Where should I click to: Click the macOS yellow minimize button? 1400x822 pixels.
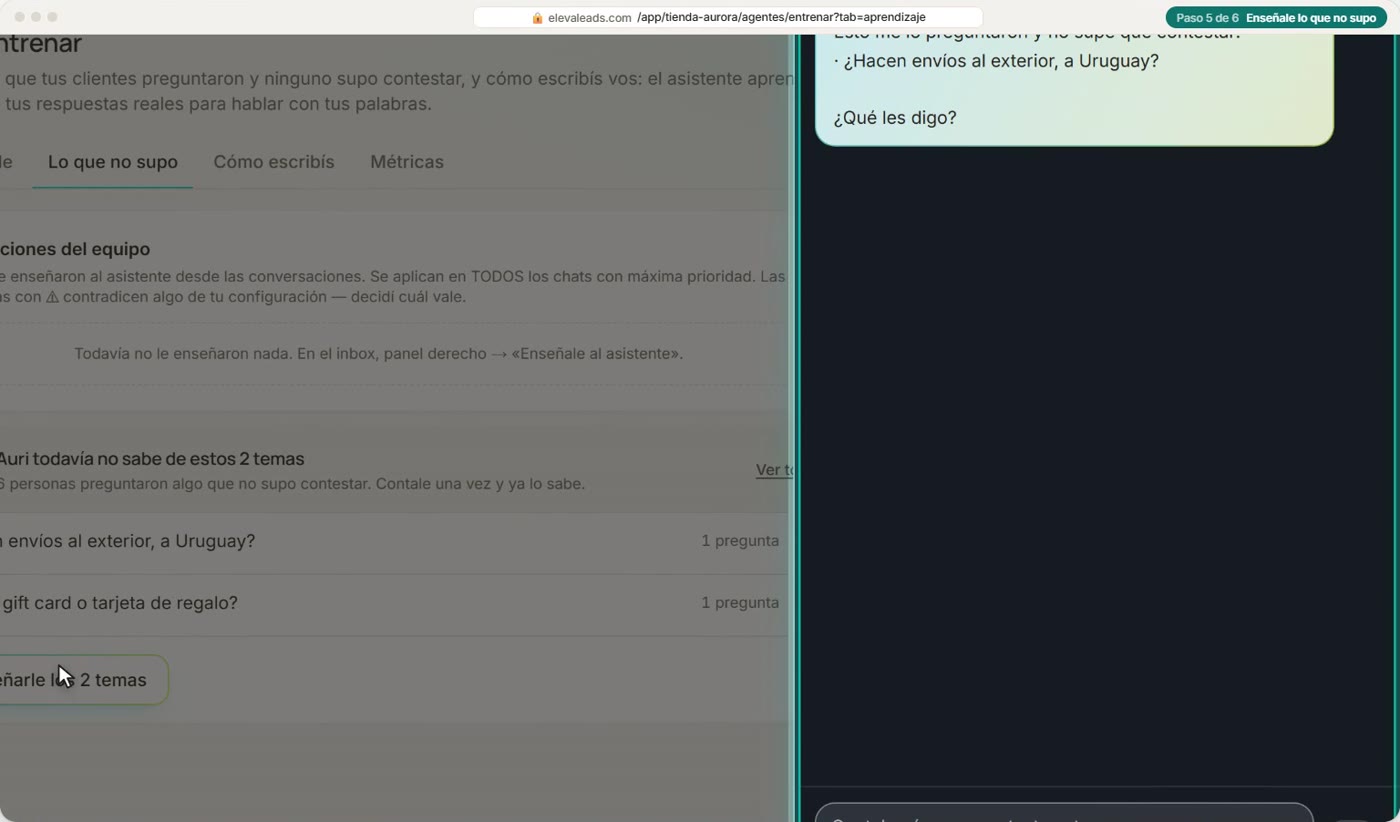pyautogui.click(x=36, y=17)
